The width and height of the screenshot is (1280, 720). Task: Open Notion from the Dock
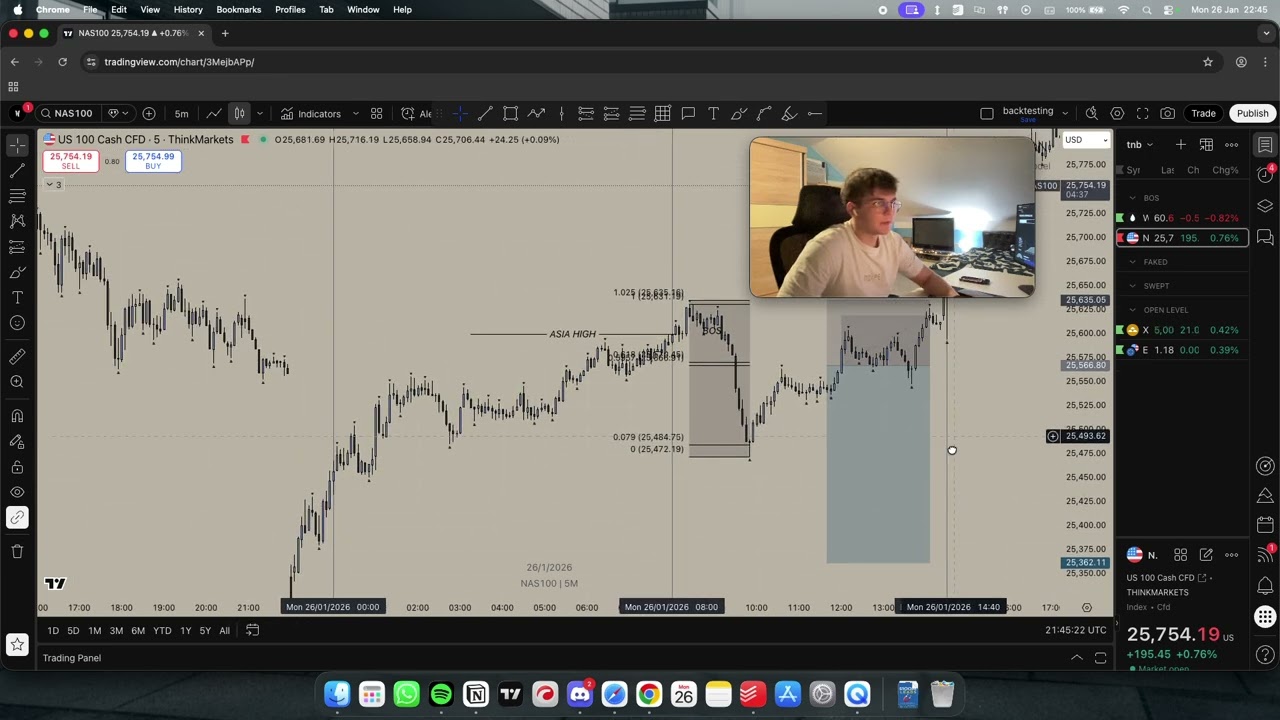[476, 694]
